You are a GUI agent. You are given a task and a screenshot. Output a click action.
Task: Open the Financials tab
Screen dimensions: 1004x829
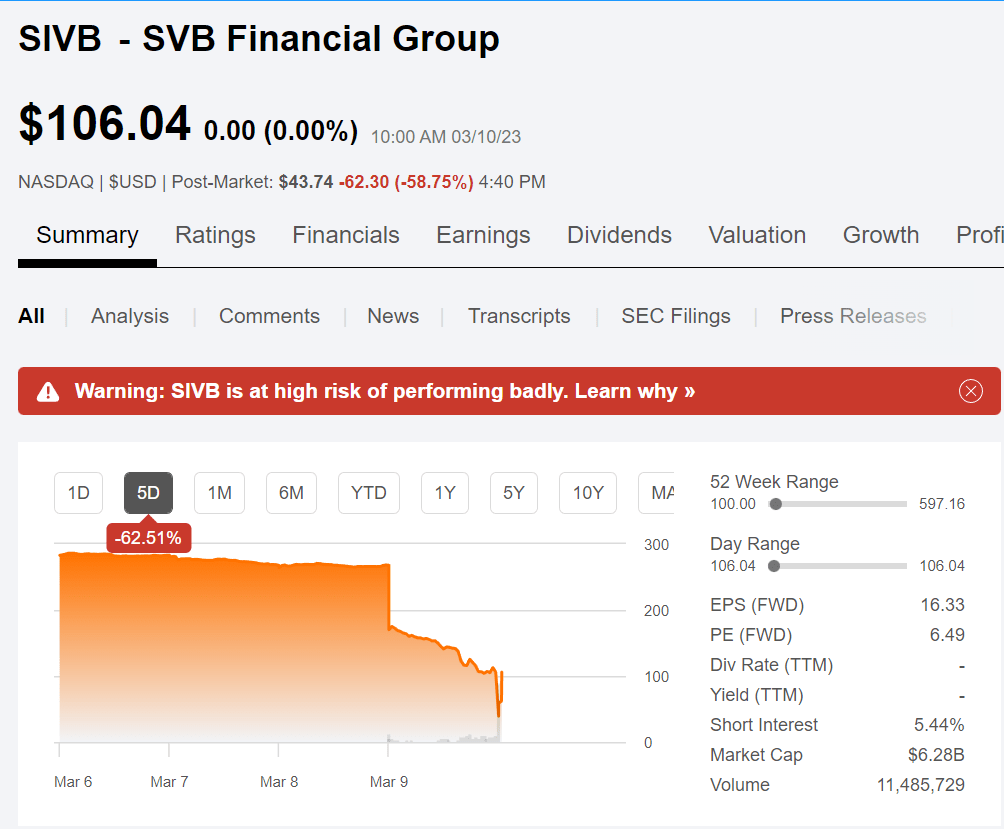[346, 235]
